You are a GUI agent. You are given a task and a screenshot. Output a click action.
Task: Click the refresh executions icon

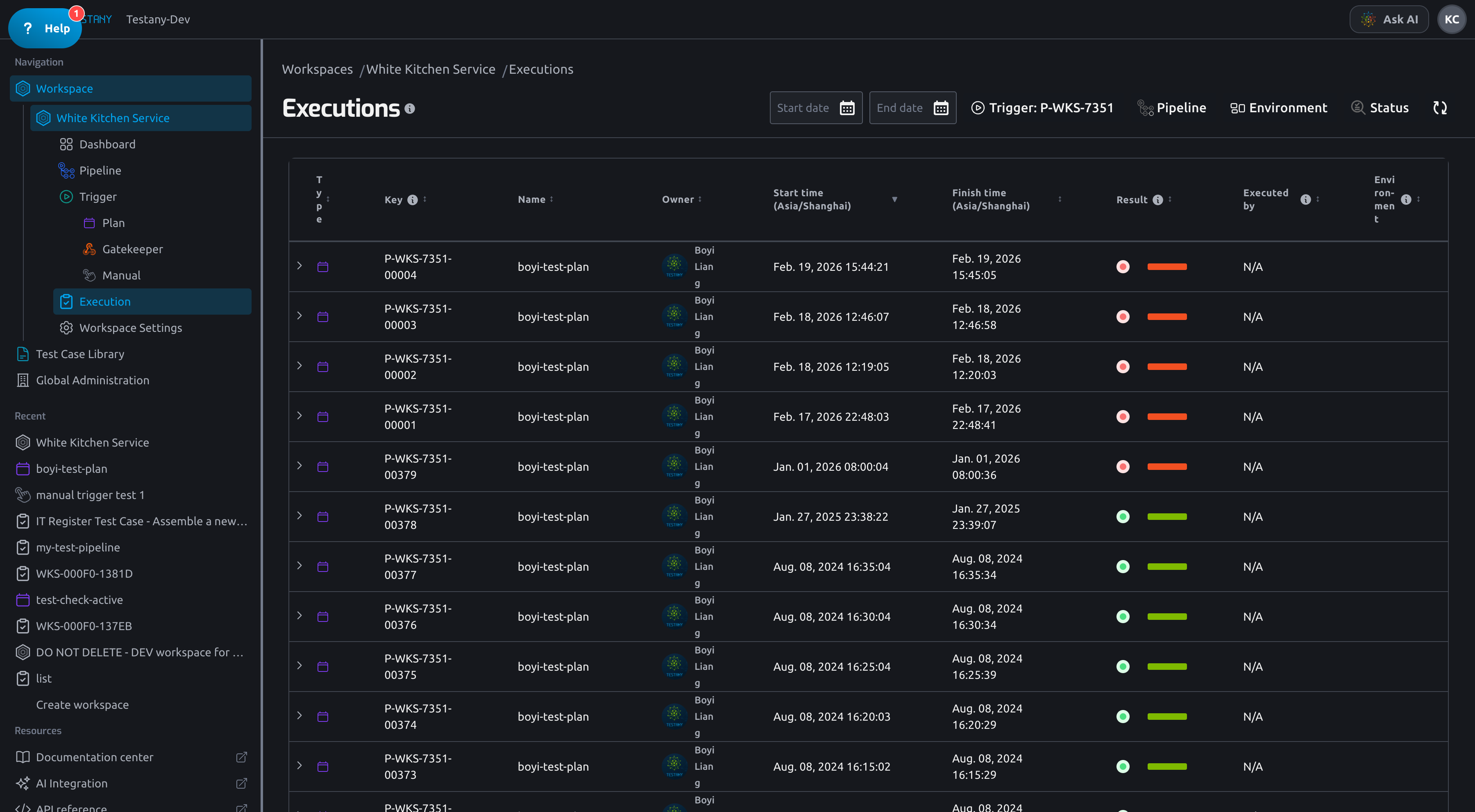(1440, 108)
